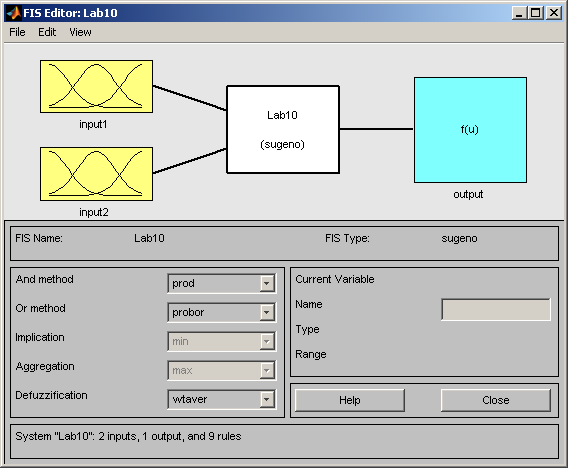
Task: Click the FIS Type value sugeno
Action: 459,239
